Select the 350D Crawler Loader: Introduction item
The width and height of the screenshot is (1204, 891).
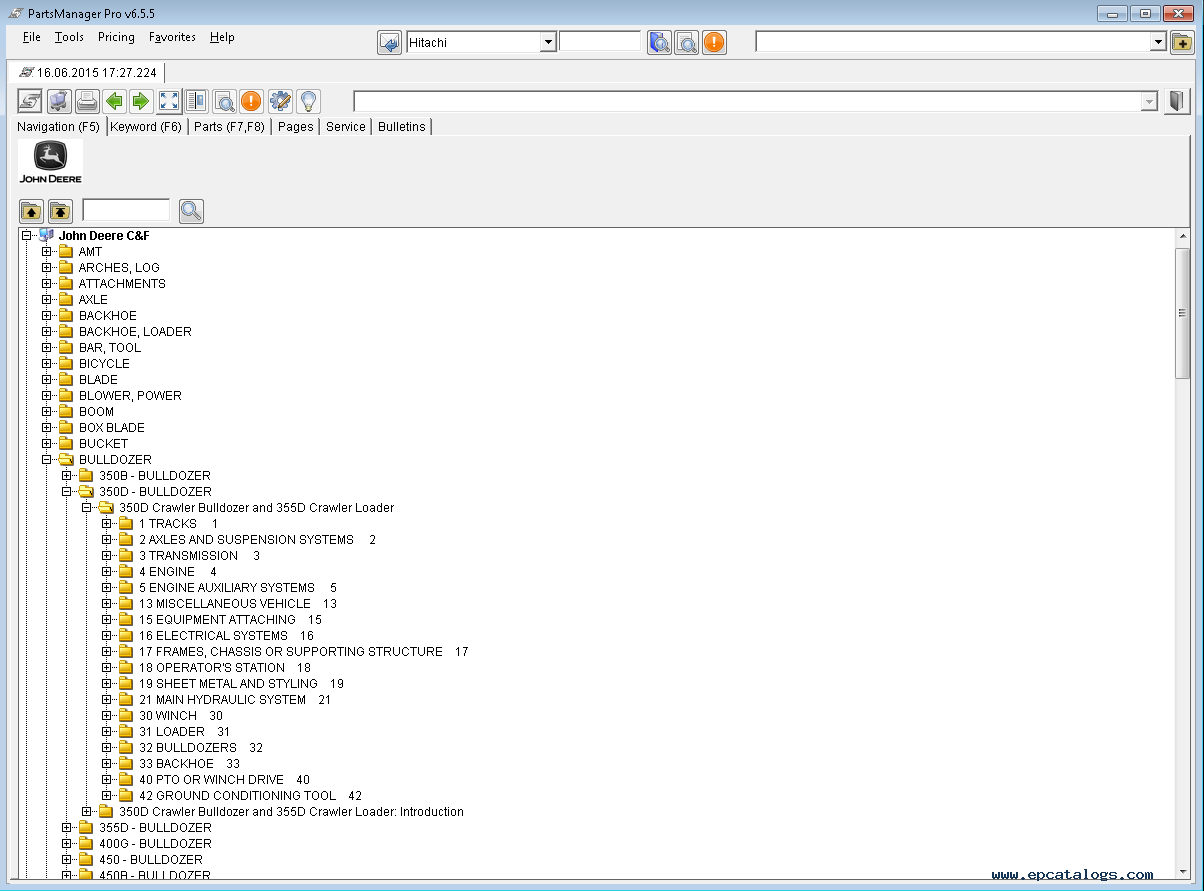tap(291, 812)
